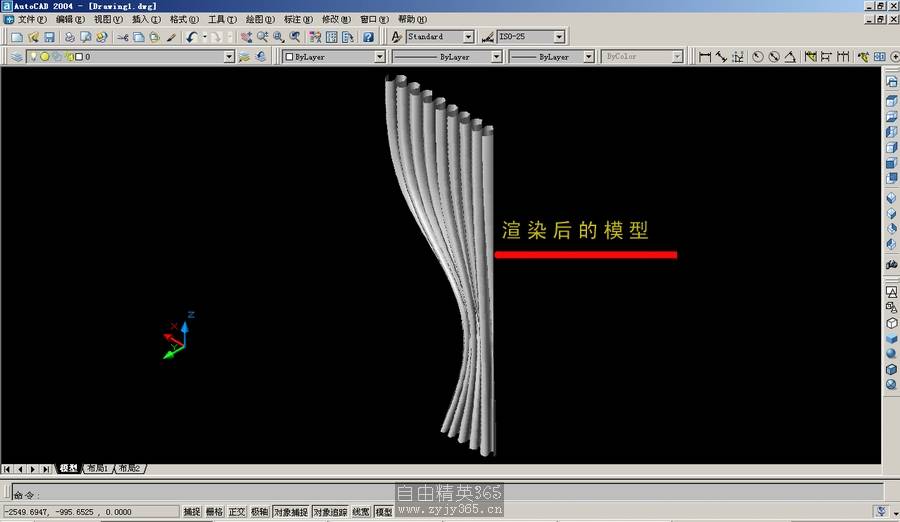Image resolution: width=900 pixels, height=522 pixels.
Task: Open the ByLayer color control
Action: (x=333, y=57)
